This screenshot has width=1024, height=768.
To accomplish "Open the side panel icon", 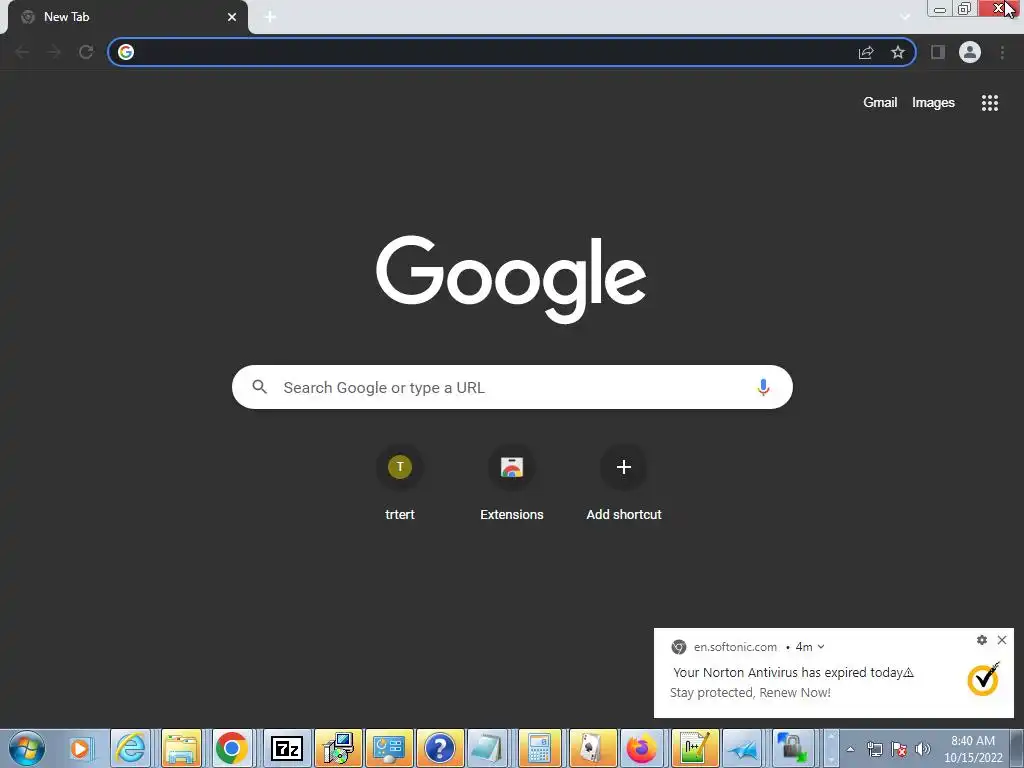I will [938, 52].
